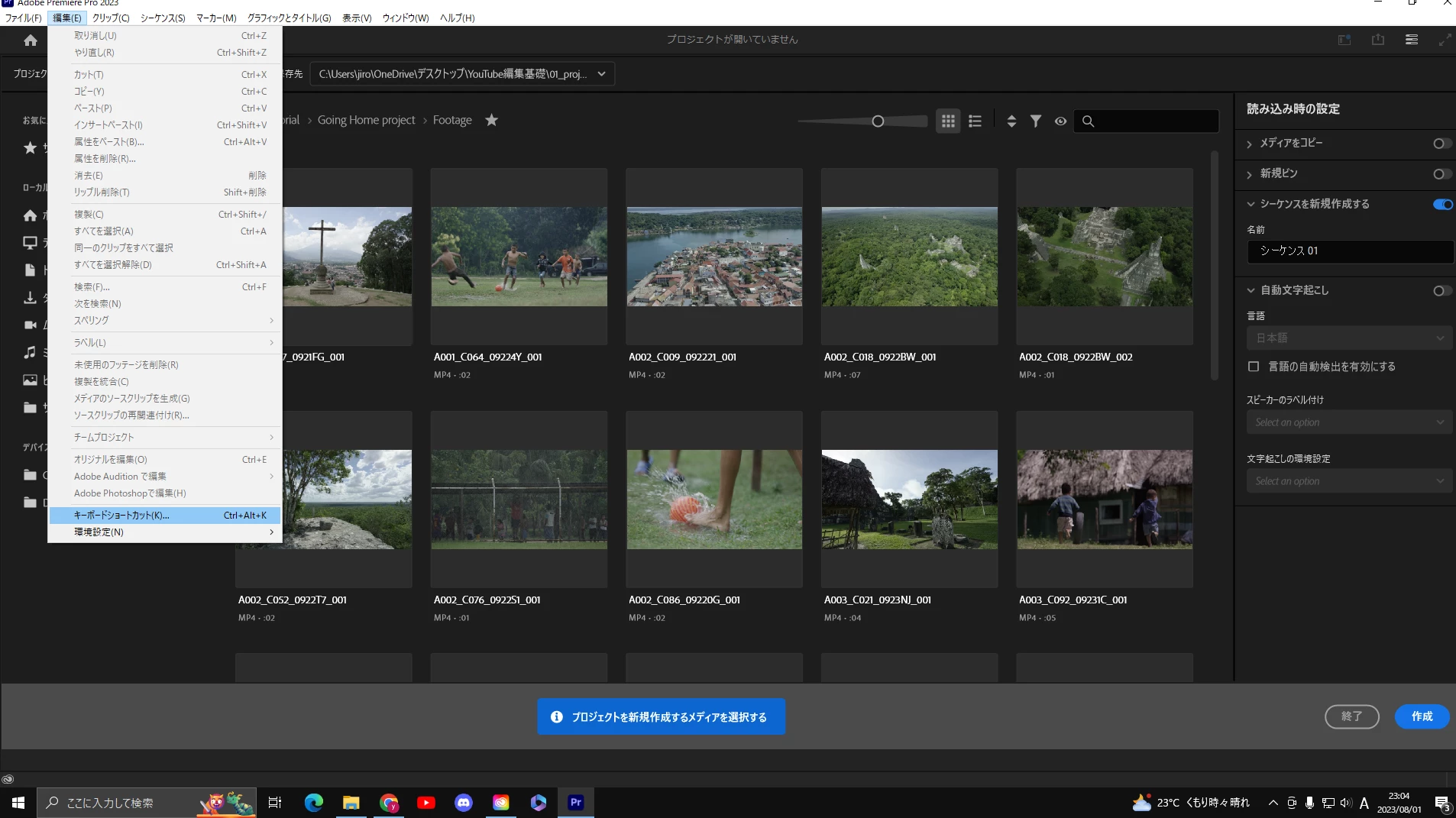Select clip thumbnail A002_C009_092221_001
1456x818 pixels.
714,257
